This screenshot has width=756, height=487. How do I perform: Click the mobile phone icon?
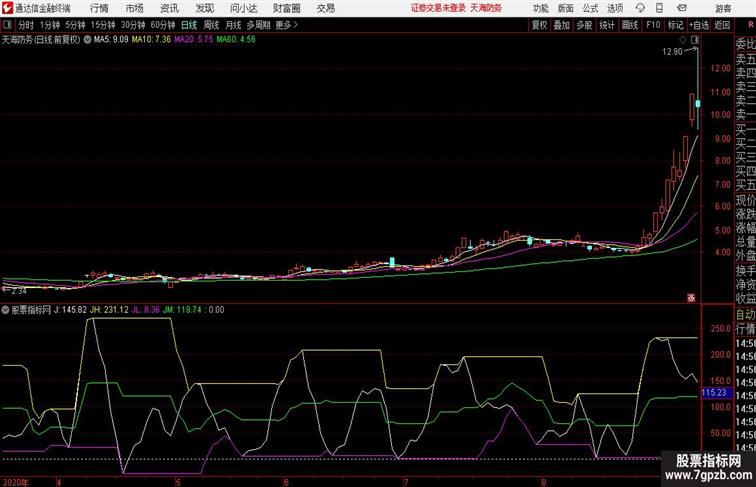659,8
